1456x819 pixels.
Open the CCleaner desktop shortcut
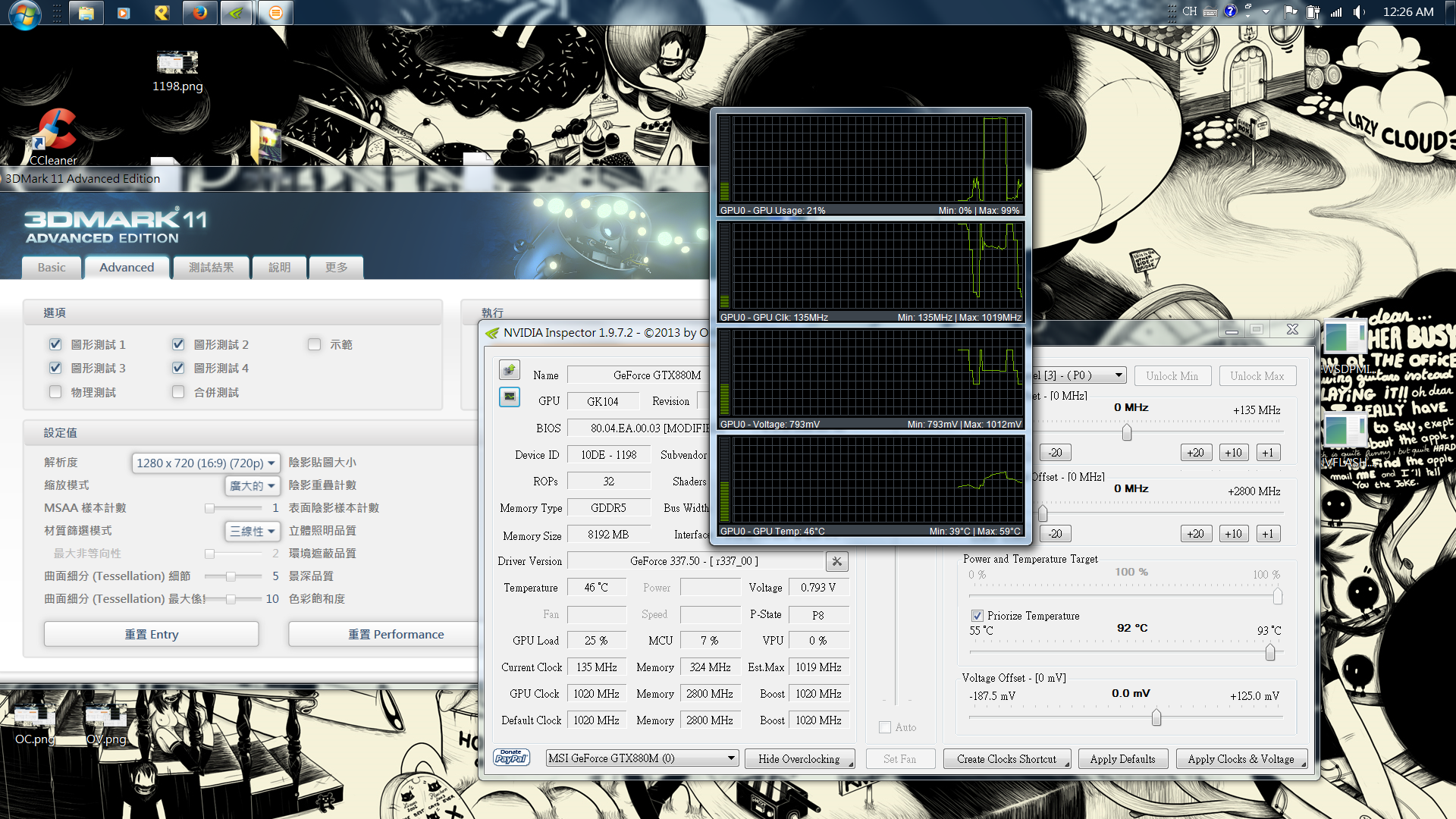tap(53, 136)
